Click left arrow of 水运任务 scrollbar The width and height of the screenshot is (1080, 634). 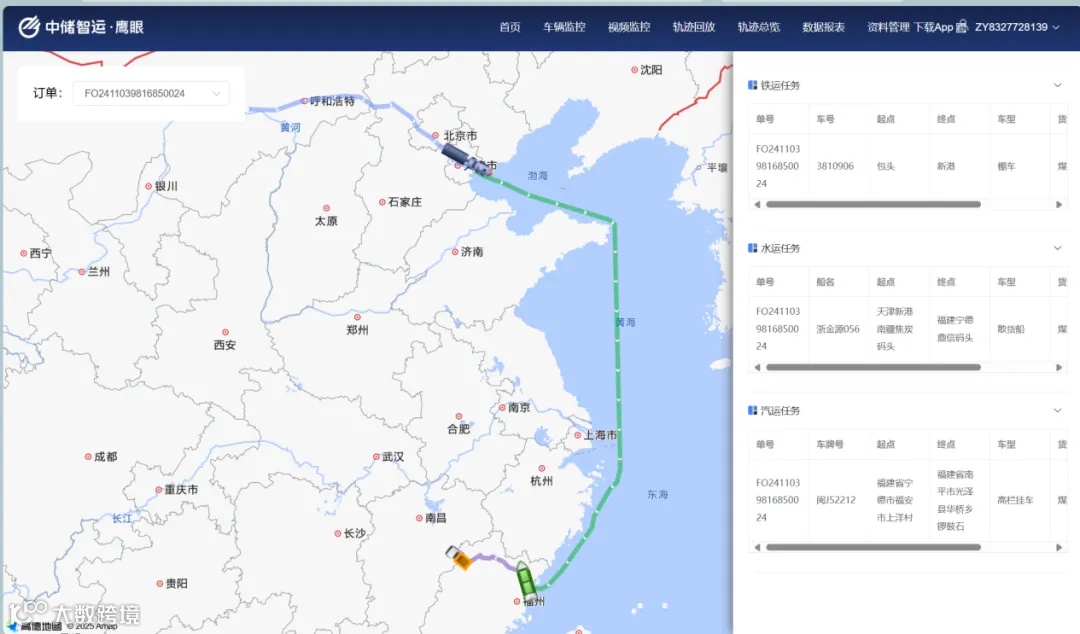tap(758, 367)
